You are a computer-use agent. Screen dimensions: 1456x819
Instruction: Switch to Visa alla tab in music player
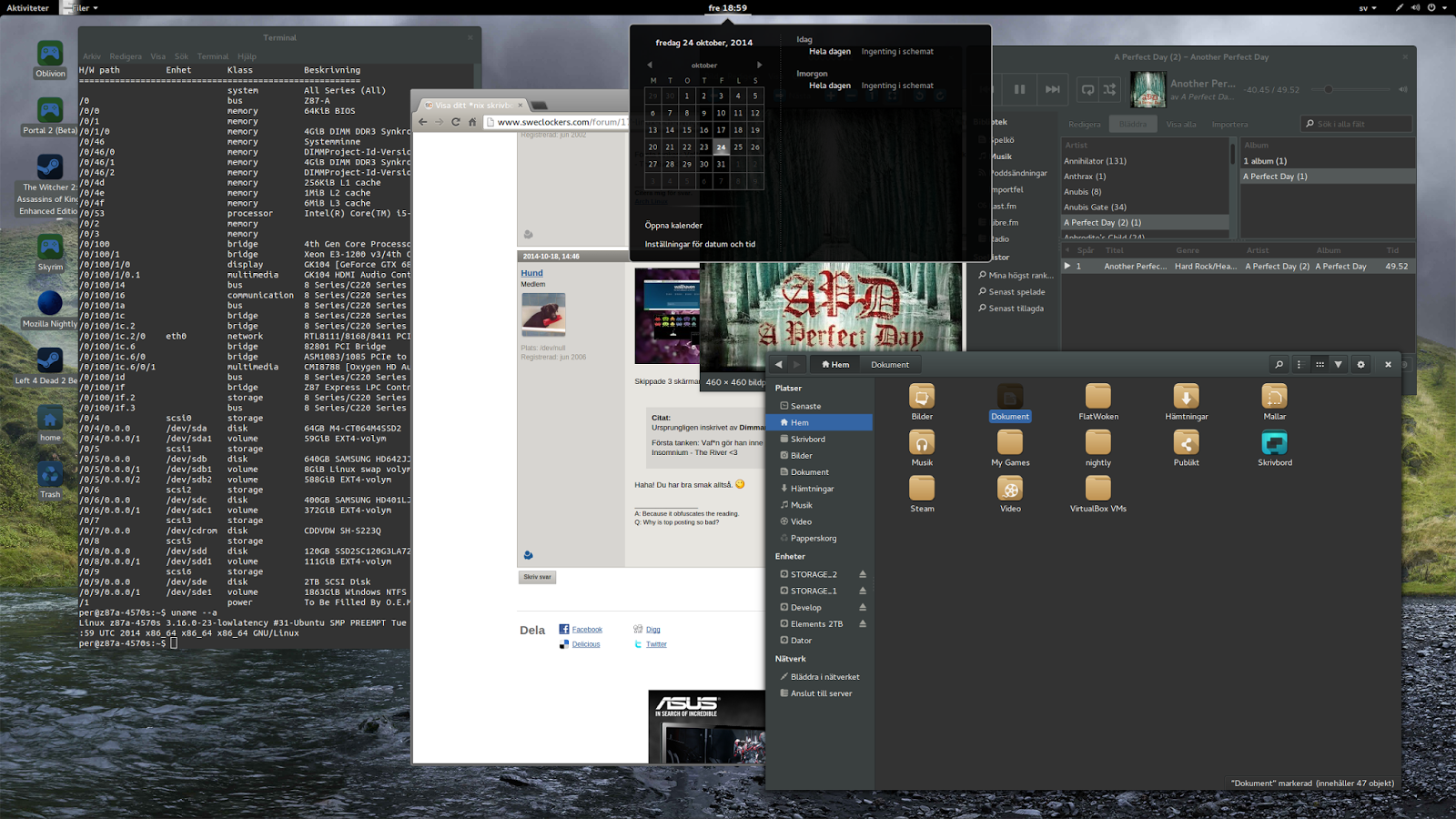[1180, 124]
